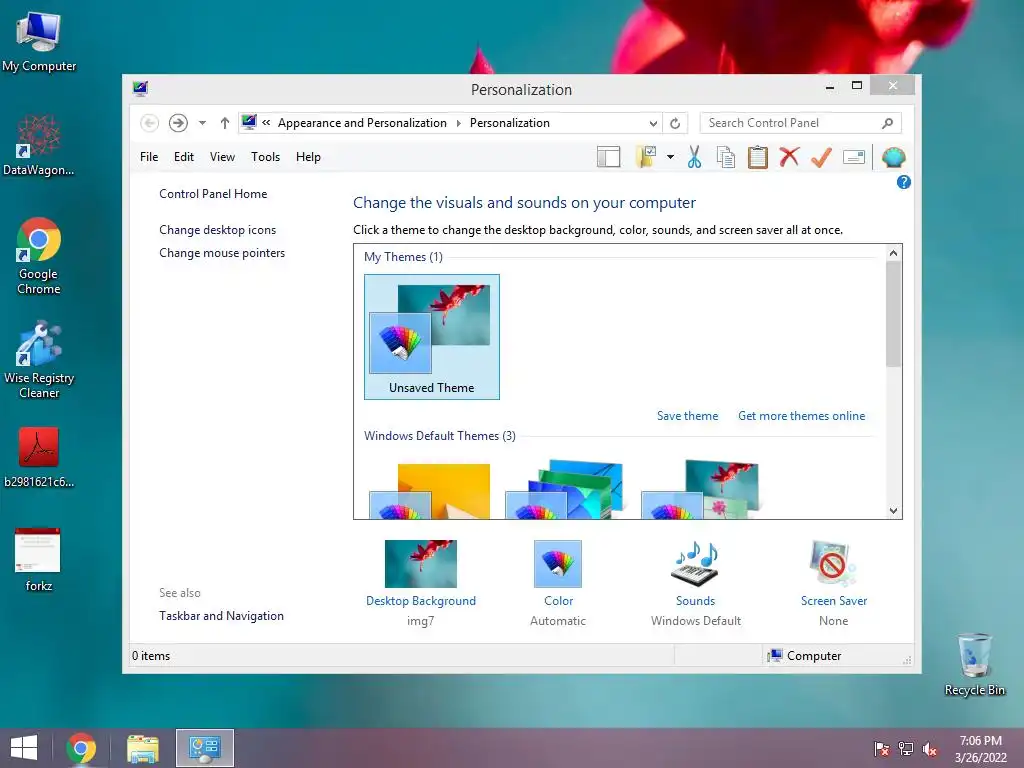Select the yellow Windows default theme
This screenshot has height=768, width=1024.
click(x=430, y=490)
